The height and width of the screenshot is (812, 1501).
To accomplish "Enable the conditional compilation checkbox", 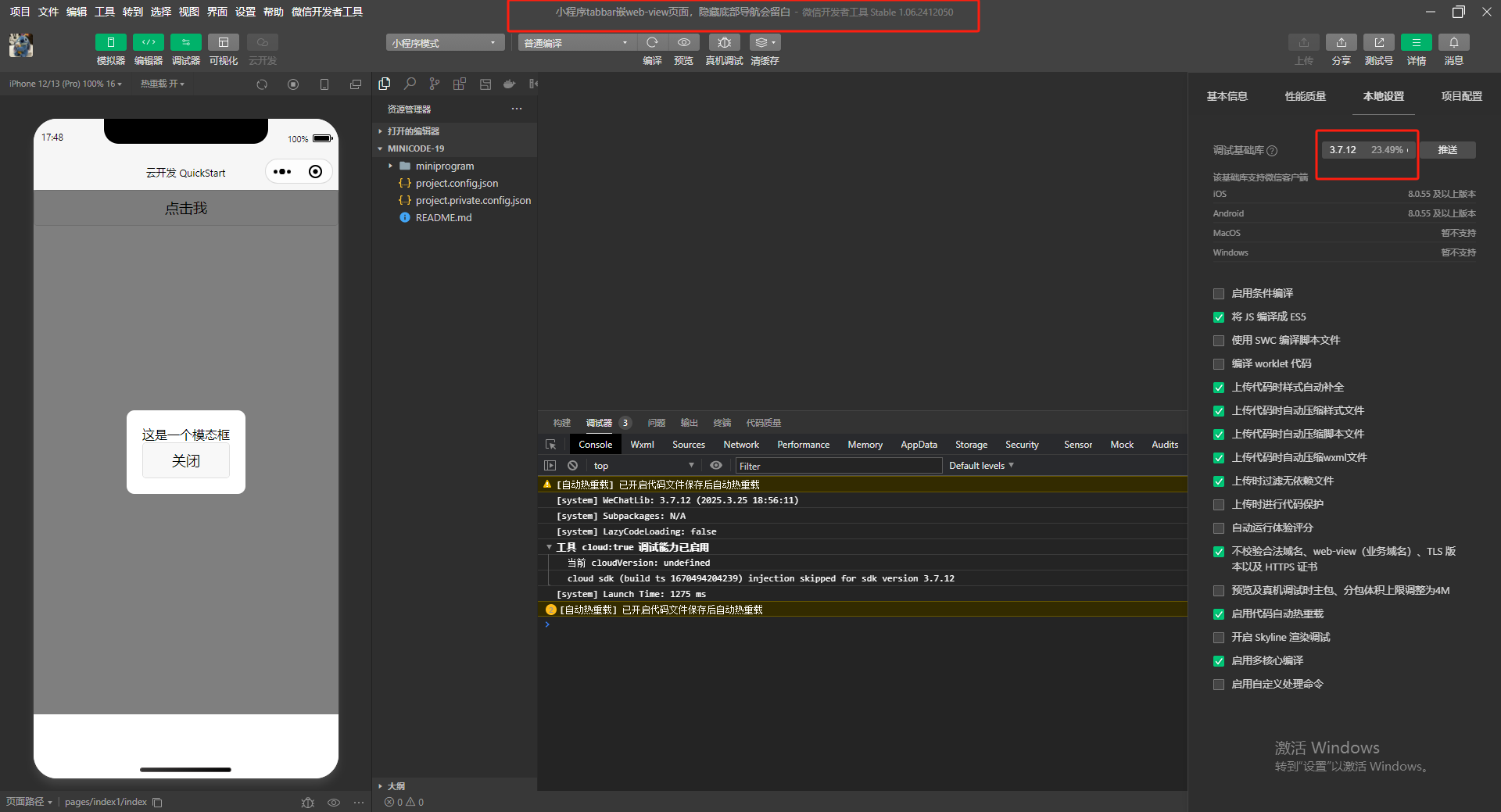I will tap(1218, 294).
